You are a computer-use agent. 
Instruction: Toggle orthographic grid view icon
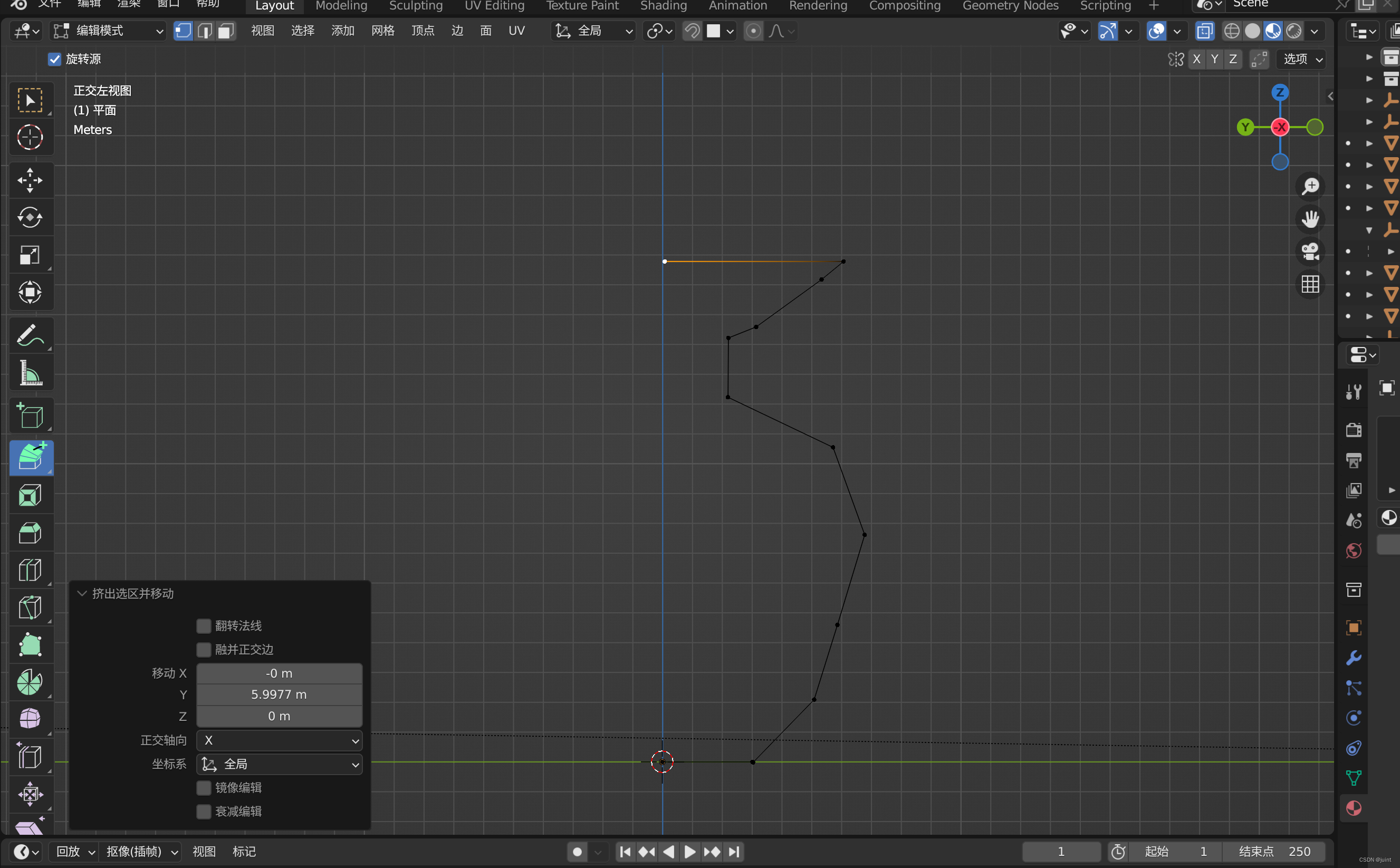[1310, 284]
